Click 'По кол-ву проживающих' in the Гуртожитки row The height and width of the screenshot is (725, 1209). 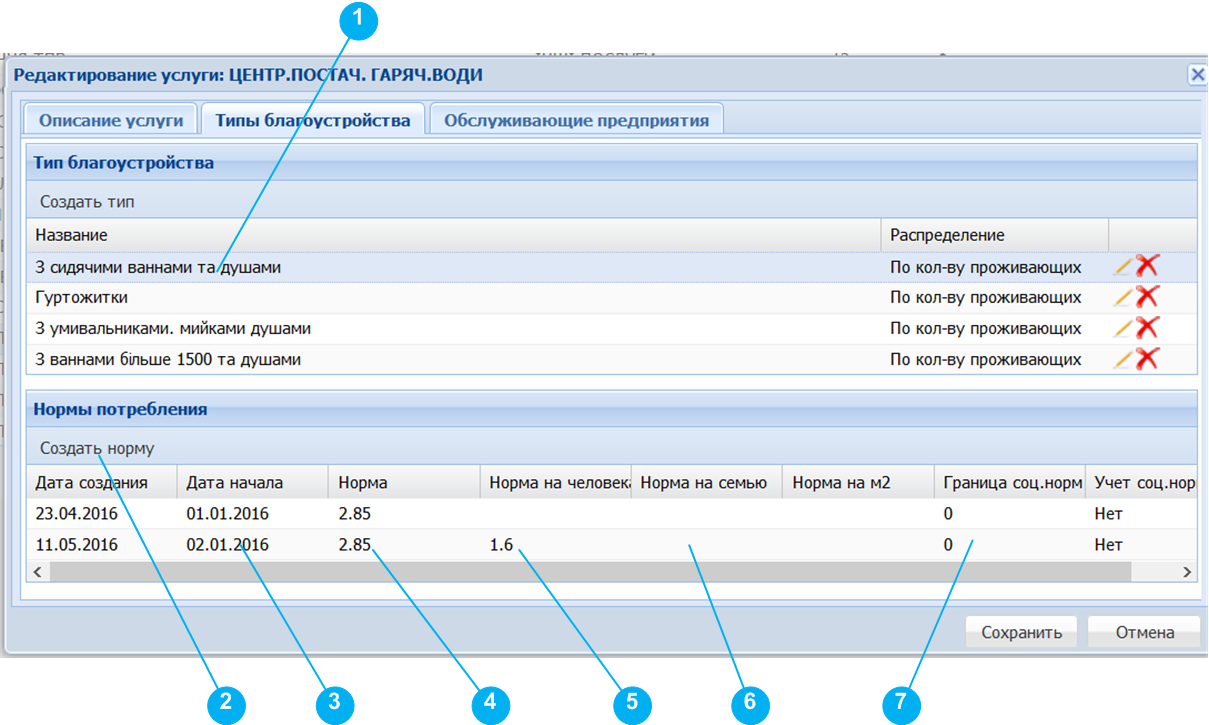986,297
